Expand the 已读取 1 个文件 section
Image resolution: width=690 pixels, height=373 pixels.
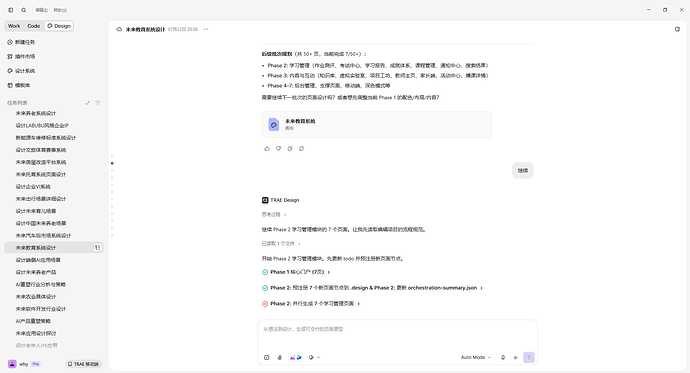281,244
